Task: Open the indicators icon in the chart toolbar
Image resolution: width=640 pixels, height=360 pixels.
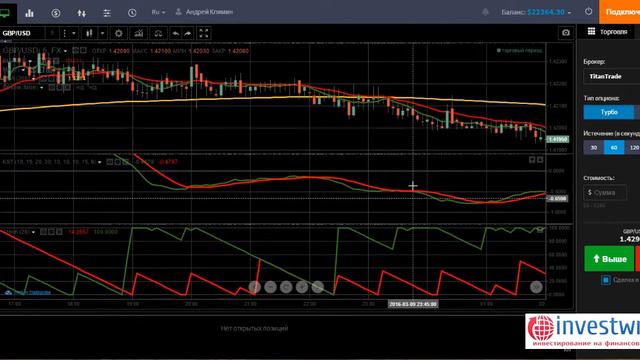Action: (x=139, y=33)
